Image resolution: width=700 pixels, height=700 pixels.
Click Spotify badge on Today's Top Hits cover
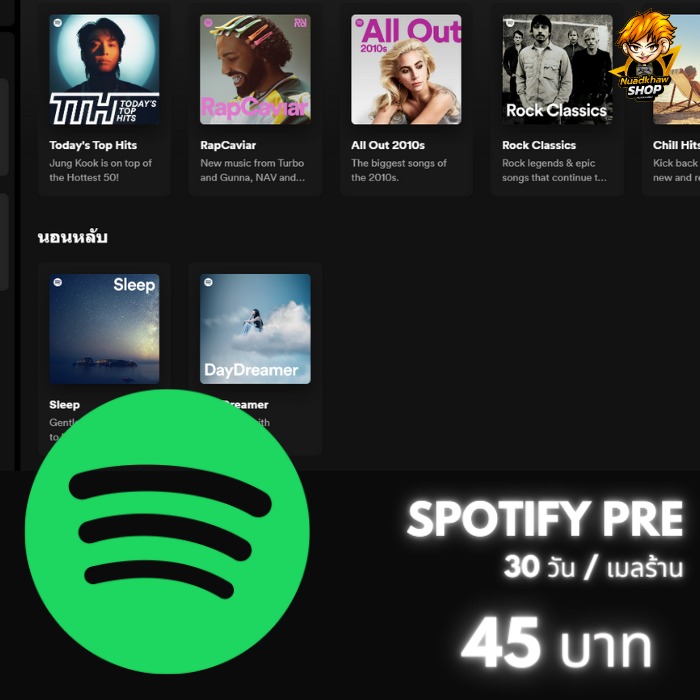point(58,23)
